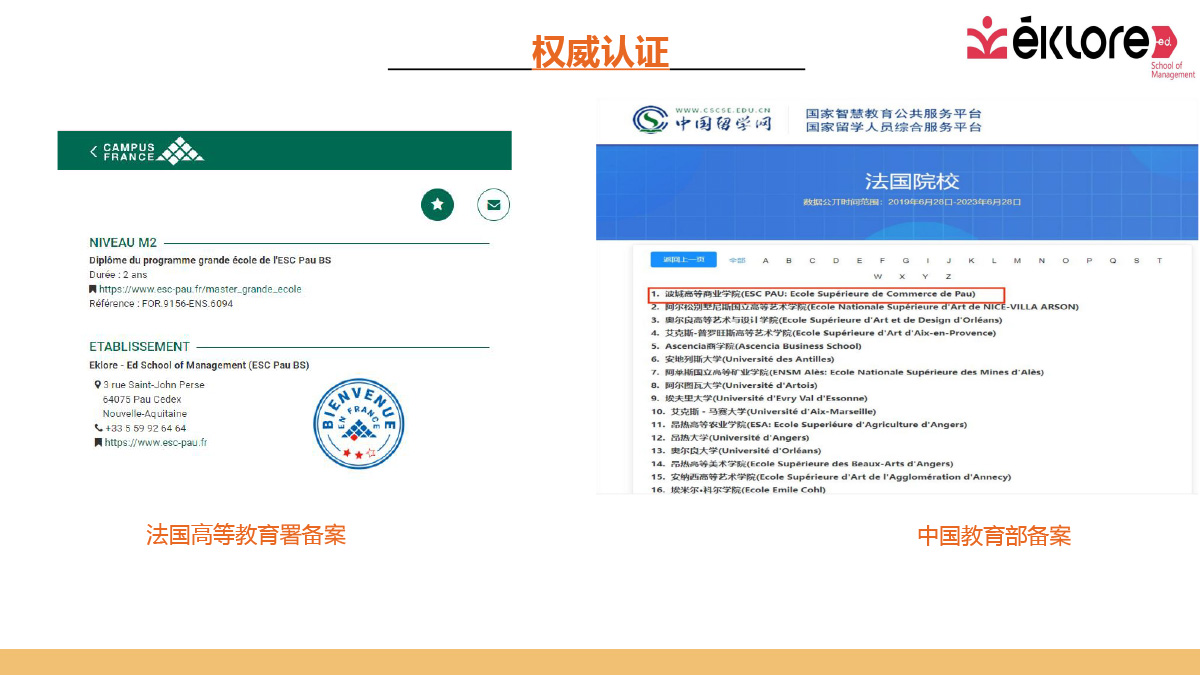Filter schools by letter A
The width and height of the screenshot is (1200, 675).
click(766, 260)
